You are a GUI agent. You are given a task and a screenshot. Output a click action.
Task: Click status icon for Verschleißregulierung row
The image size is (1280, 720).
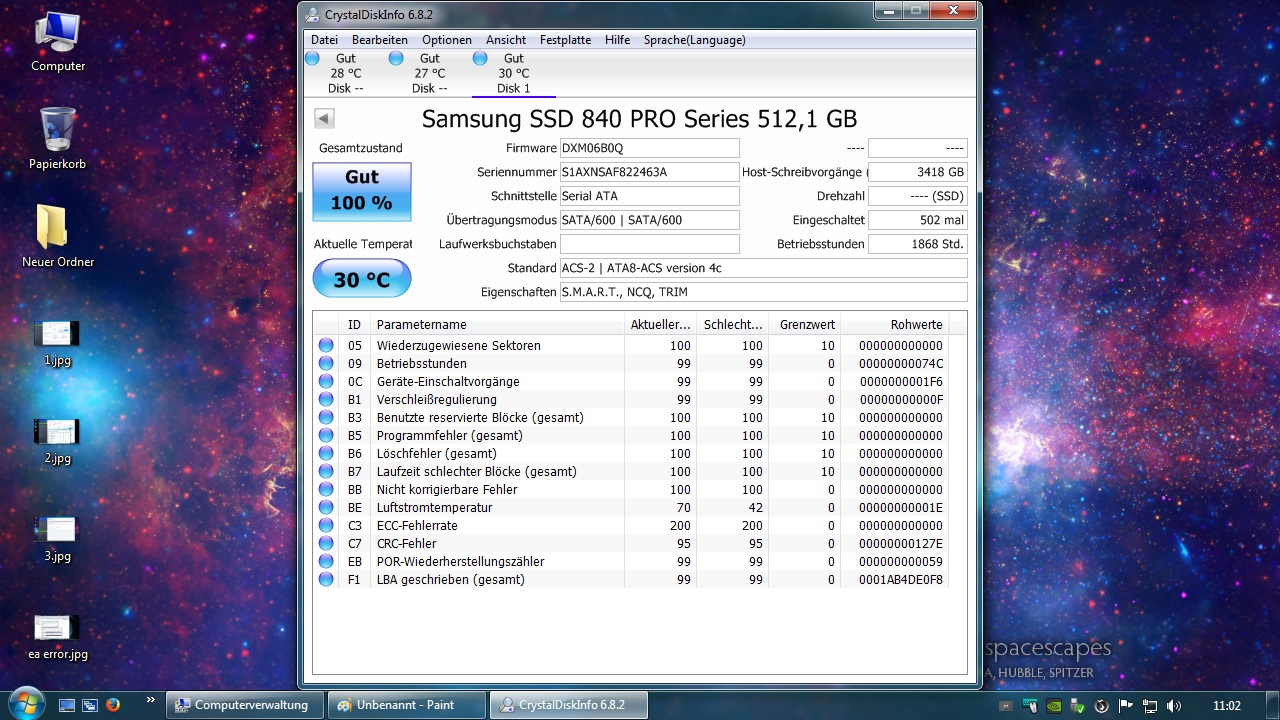pos(326,399)
